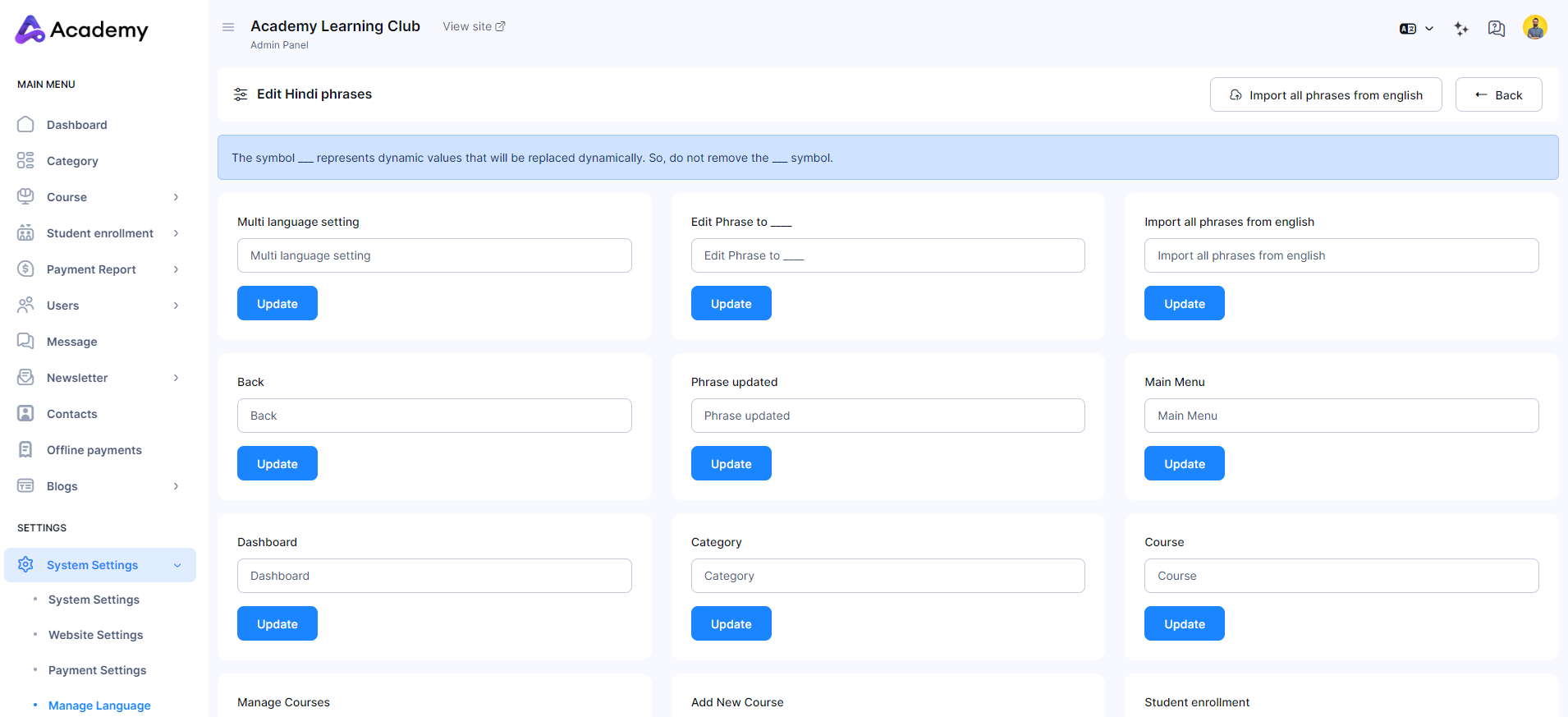Click the Contacts icon in sidebar
This screenshot has height=717, width=1568.
coord(25,414)
